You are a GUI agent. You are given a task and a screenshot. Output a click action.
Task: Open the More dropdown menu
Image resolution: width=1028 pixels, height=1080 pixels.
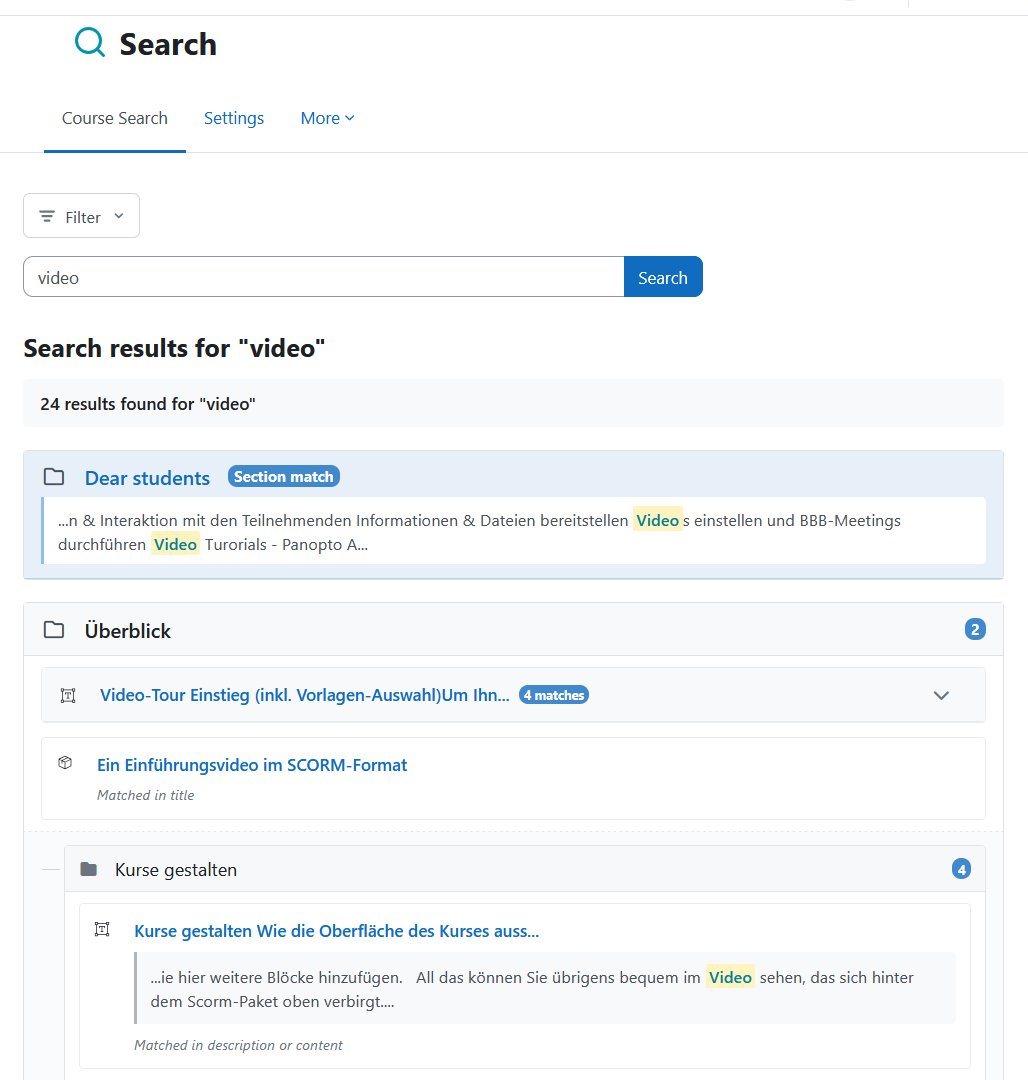tap(328, 118)
